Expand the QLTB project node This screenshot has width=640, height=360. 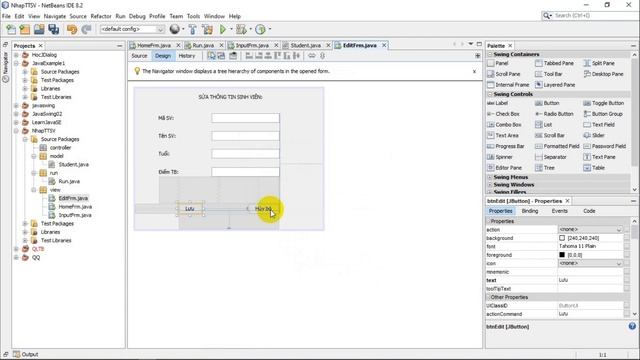click(16, 249)
